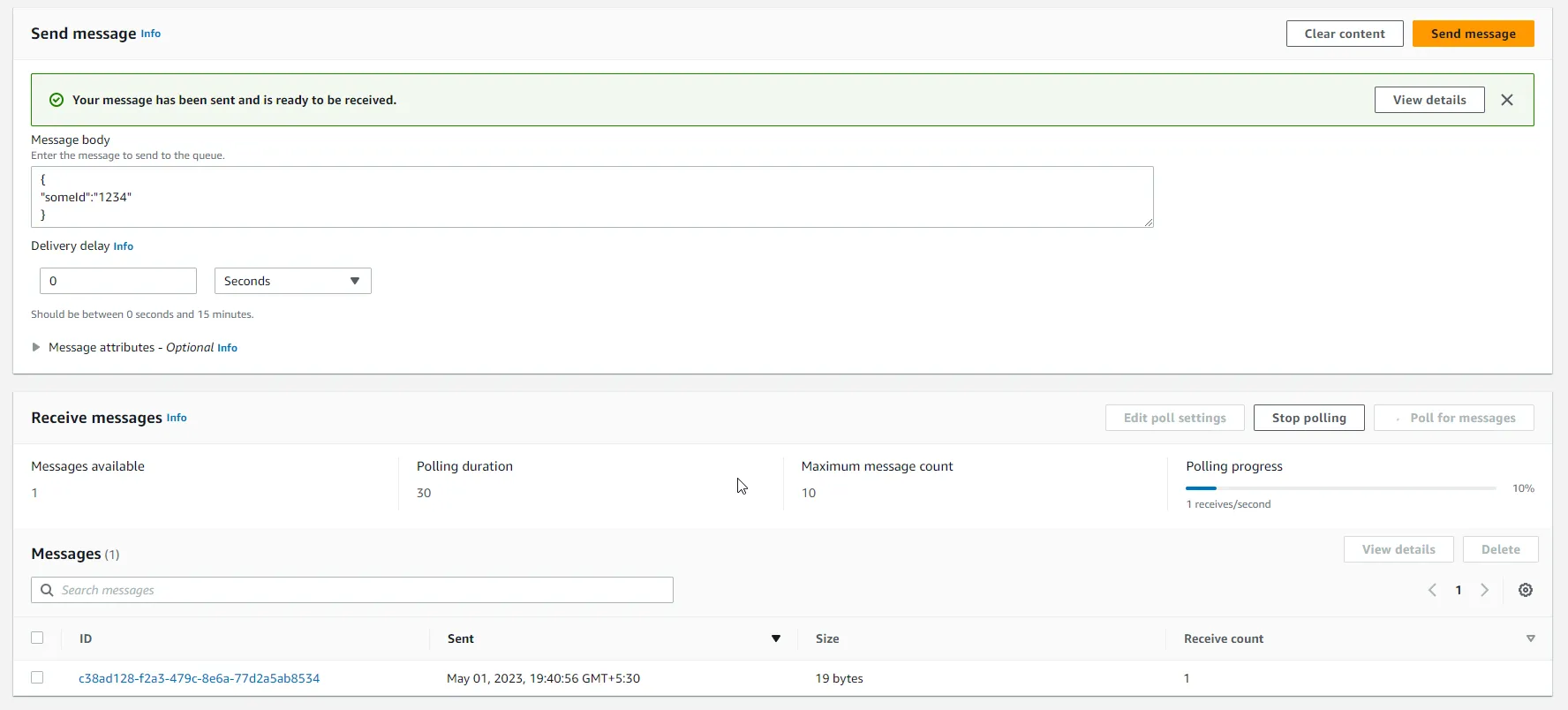This screenshot has width=1568, height=710.
Task: Open the Seconds time unit dropdown
Action: (x=292, y=281)
